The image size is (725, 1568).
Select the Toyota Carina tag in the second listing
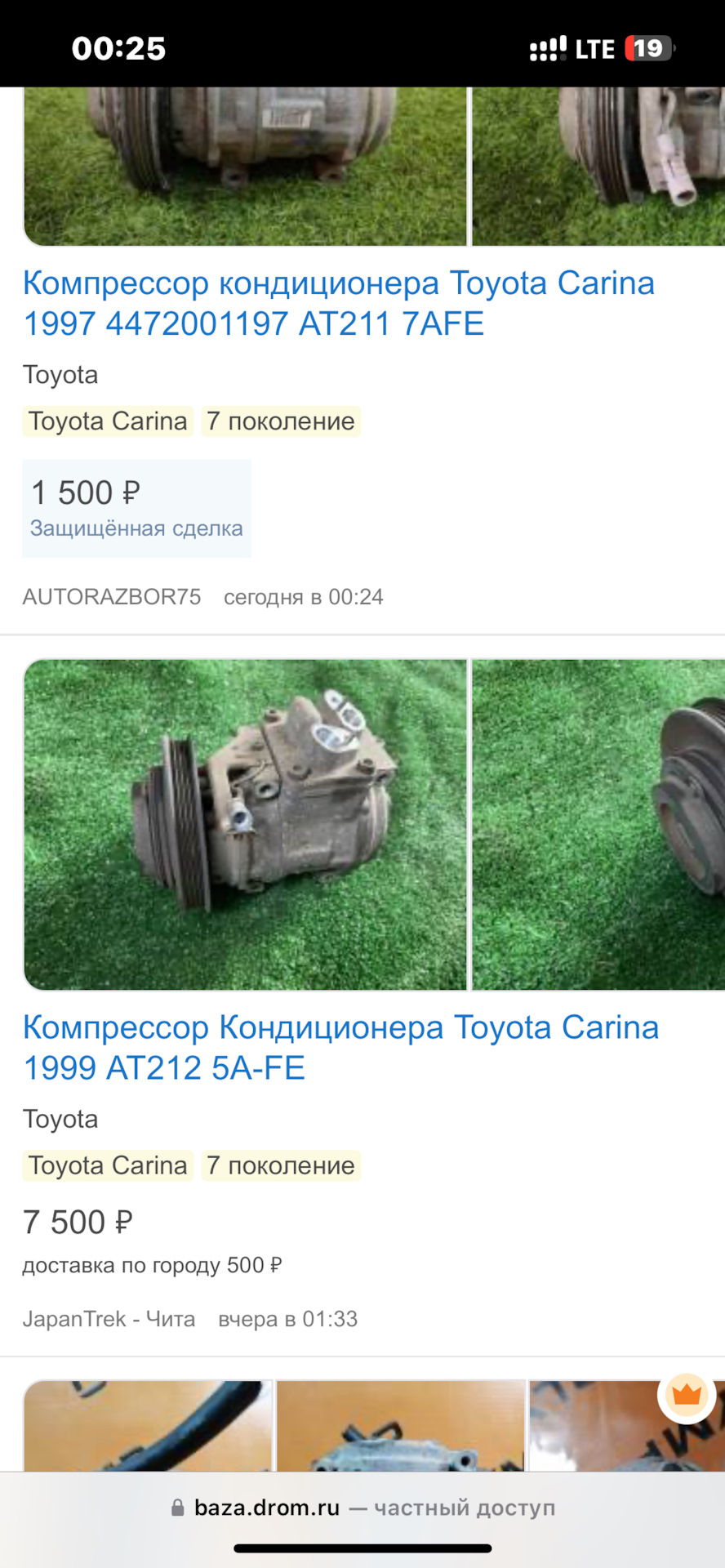[x=108, y=1165]
